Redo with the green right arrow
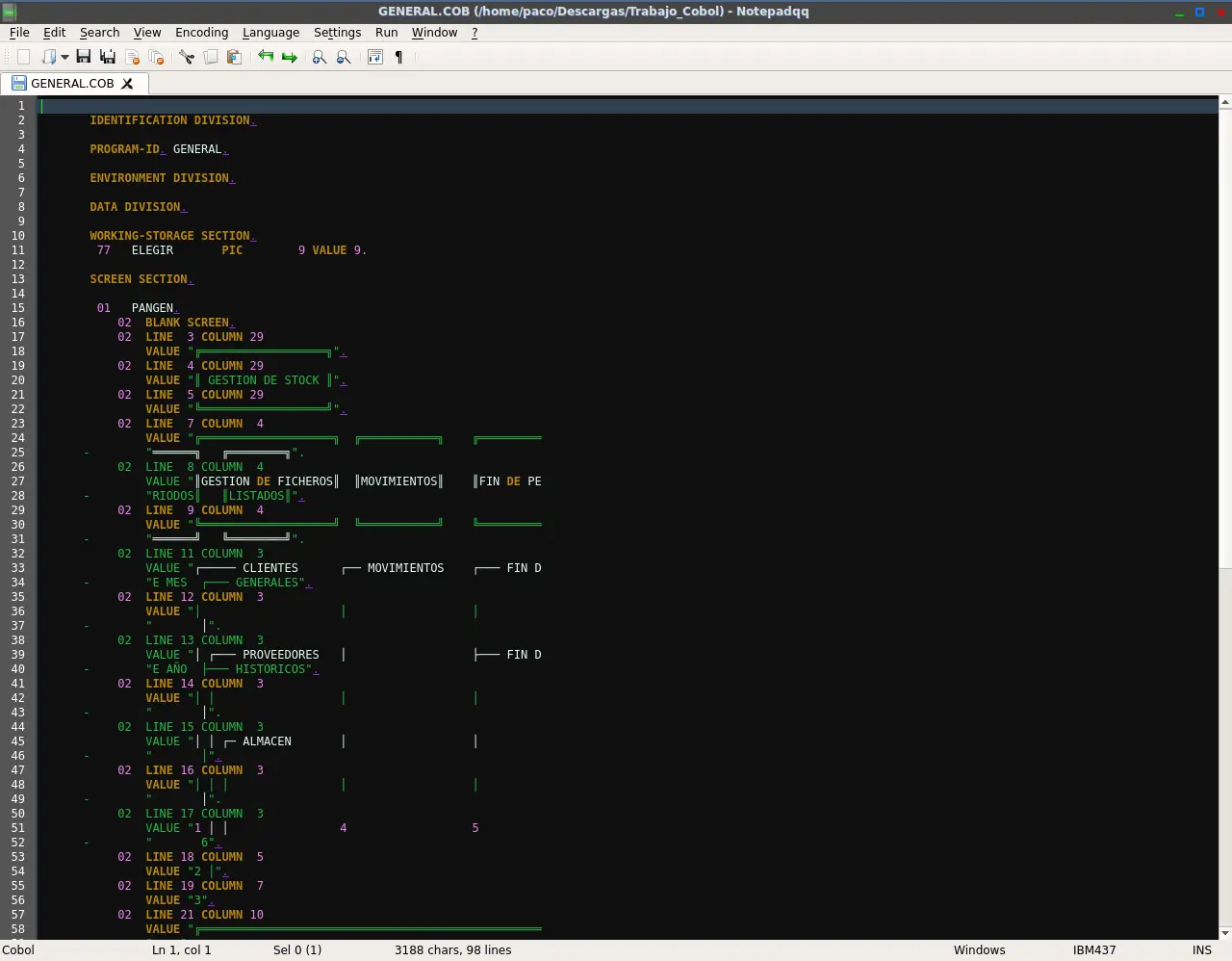The height and width of the screenshot is (961, 1232). 289,57
